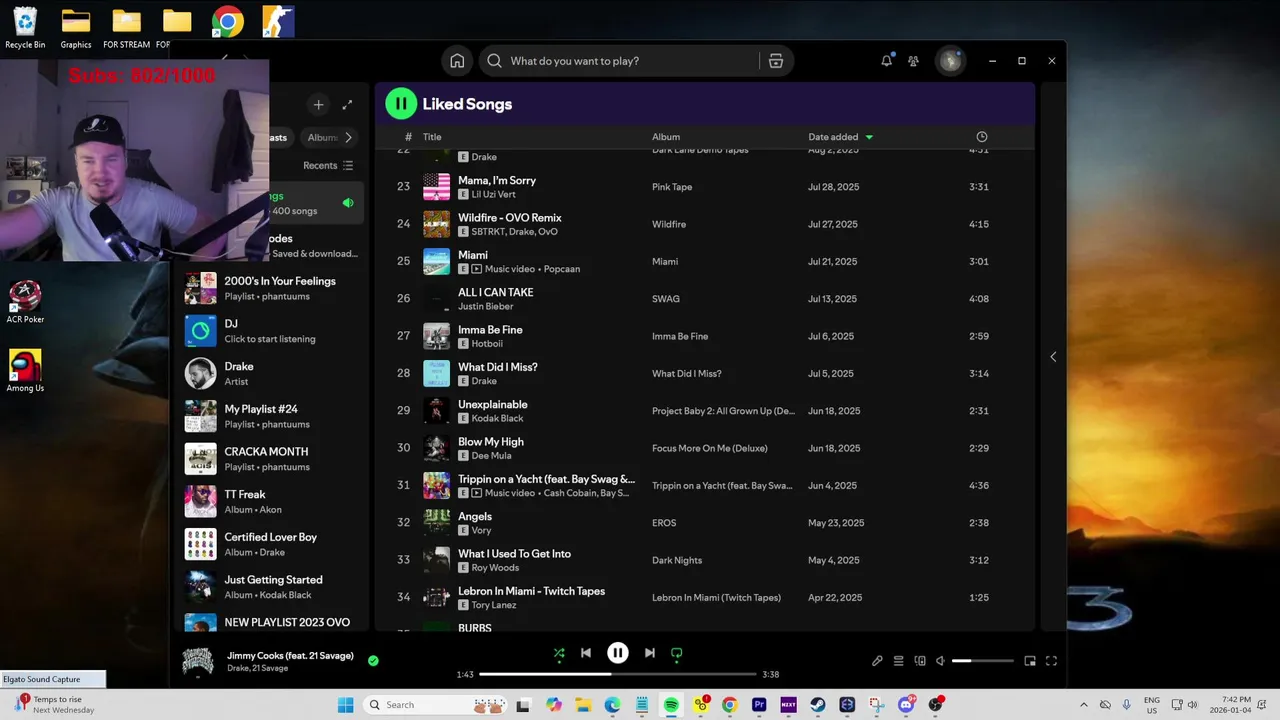Select the Albums filter chip

322,137
